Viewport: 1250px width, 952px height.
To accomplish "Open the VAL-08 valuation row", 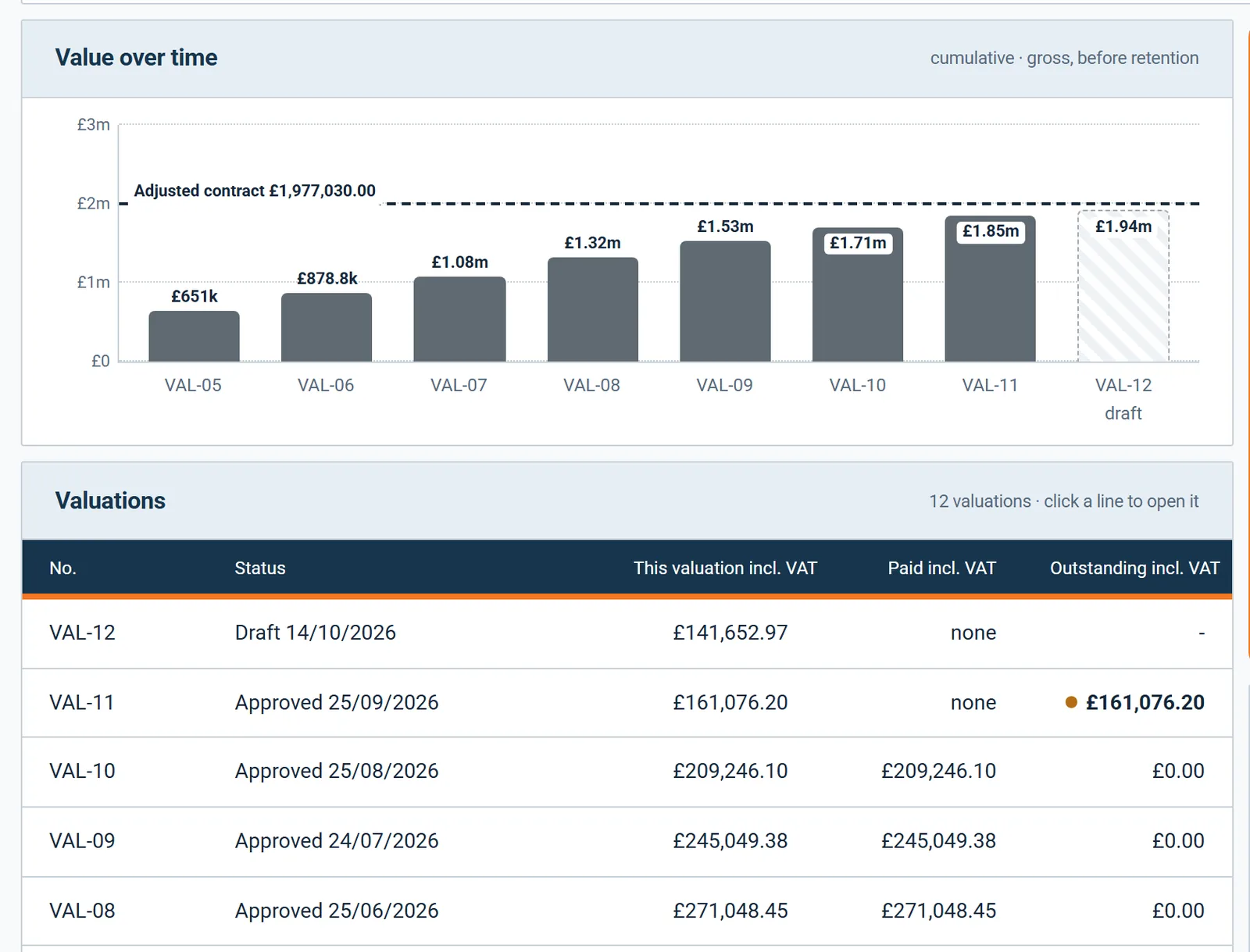I will pyautogui.click(x=627, y=911).
